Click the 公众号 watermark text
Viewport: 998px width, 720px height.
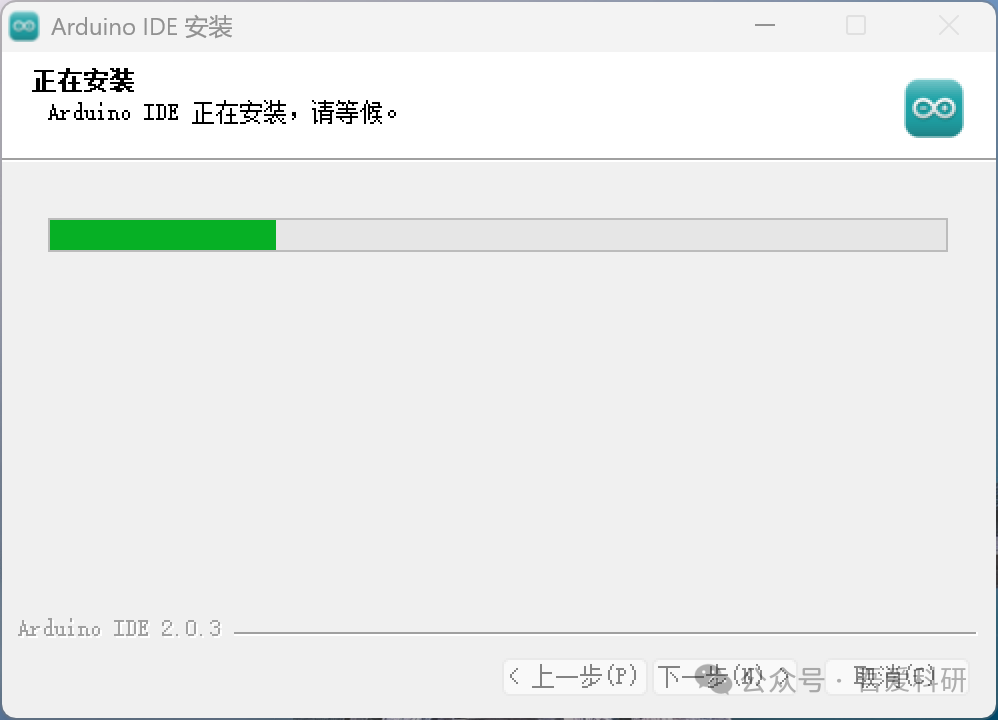tap(784, 680)
